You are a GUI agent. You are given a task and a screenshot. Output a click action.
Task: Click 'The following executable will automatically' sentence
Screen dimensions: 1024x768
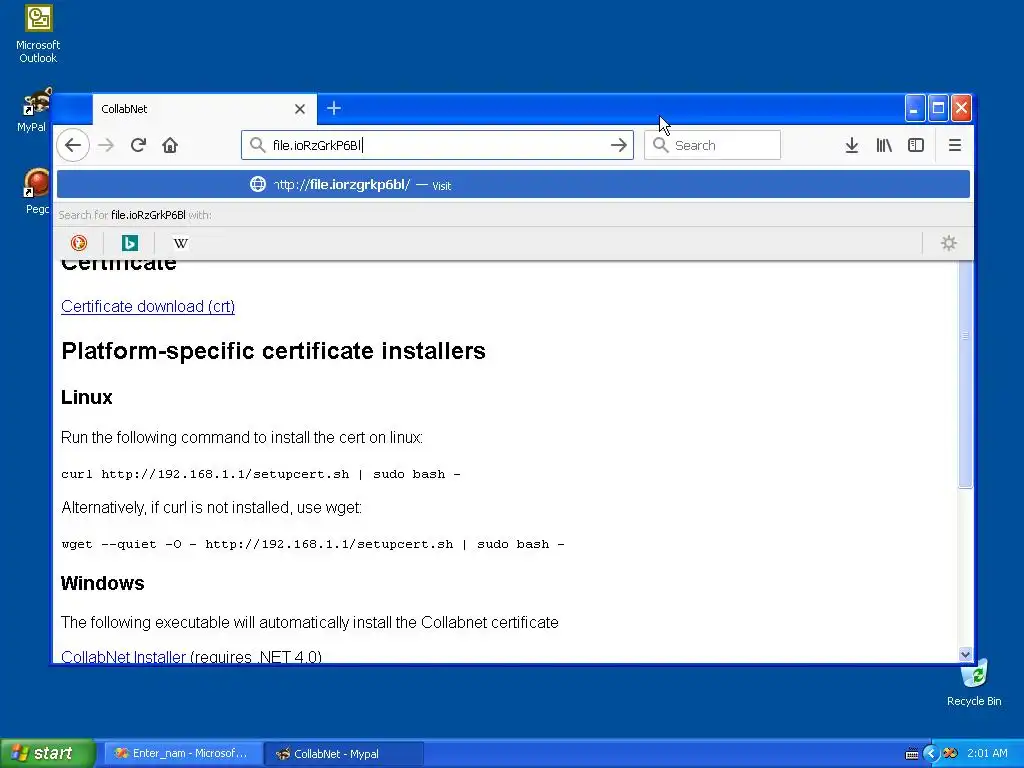310,622
